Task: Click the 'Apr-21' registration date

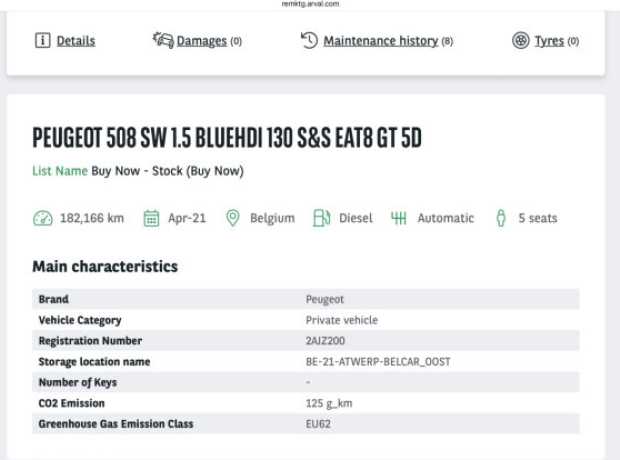Action: click(187, 218)
